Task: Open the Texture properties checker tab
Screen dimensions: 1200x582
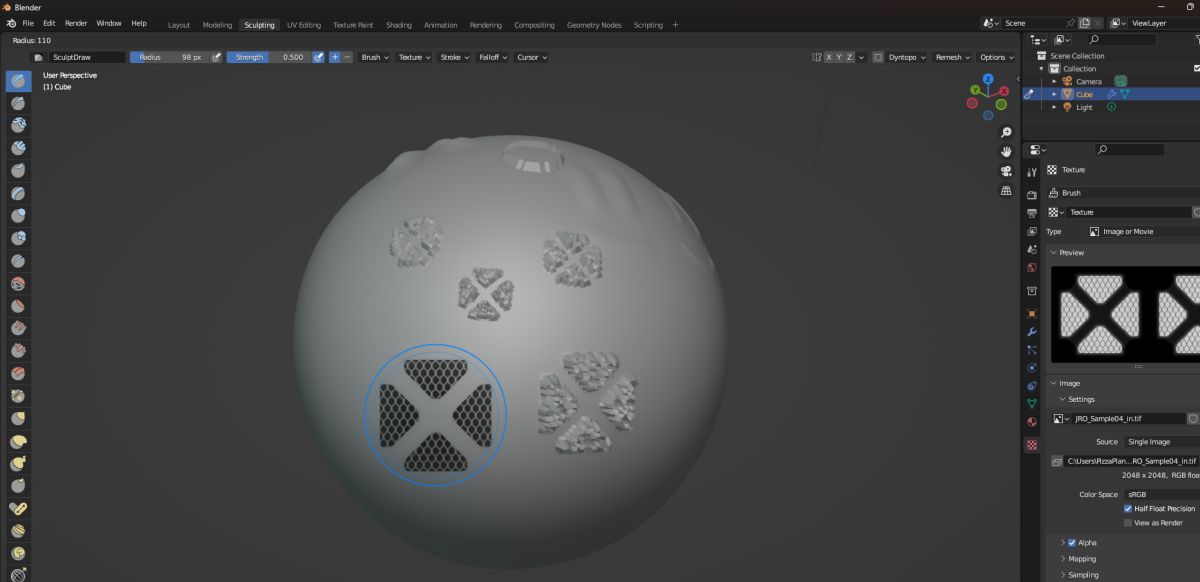Action: click(1032, 445)
